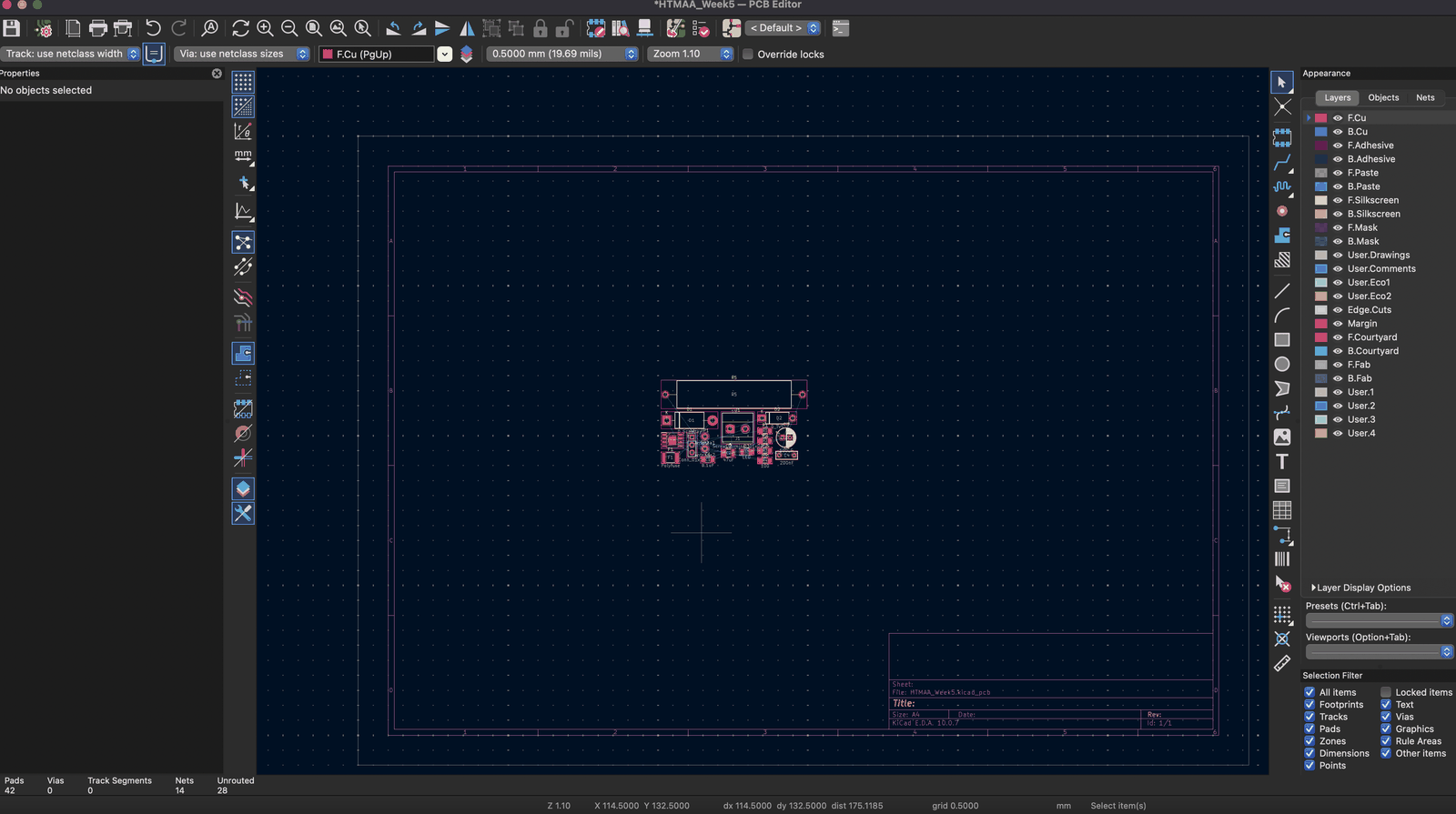Viewport: 1456px width, 814px height.
Task: Choose the Draw Lines tool
Action: pyautogui.click(x=1282, y=291)
